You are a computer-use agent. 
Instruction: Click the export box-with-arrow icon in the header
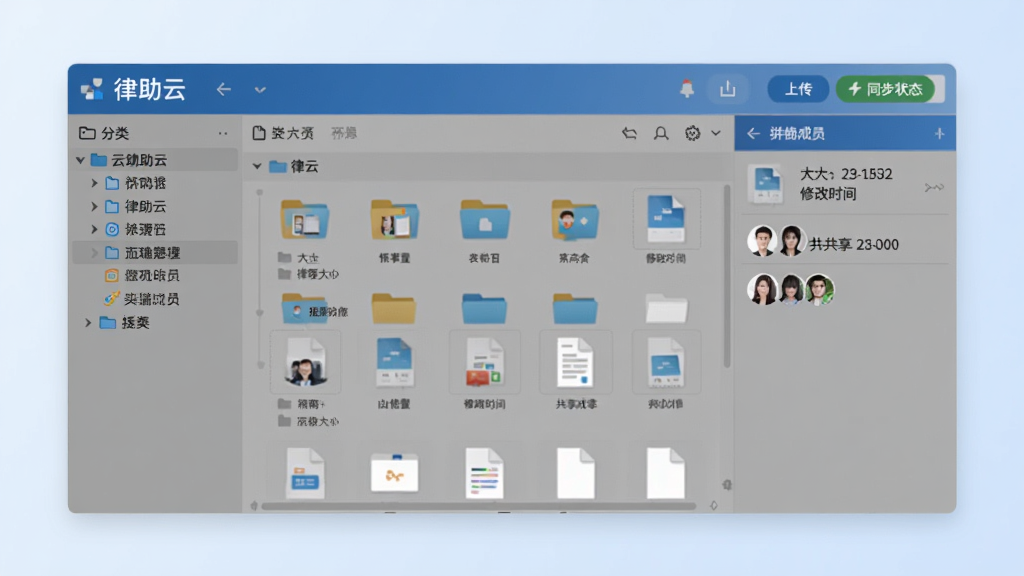[x=728, y=89]
